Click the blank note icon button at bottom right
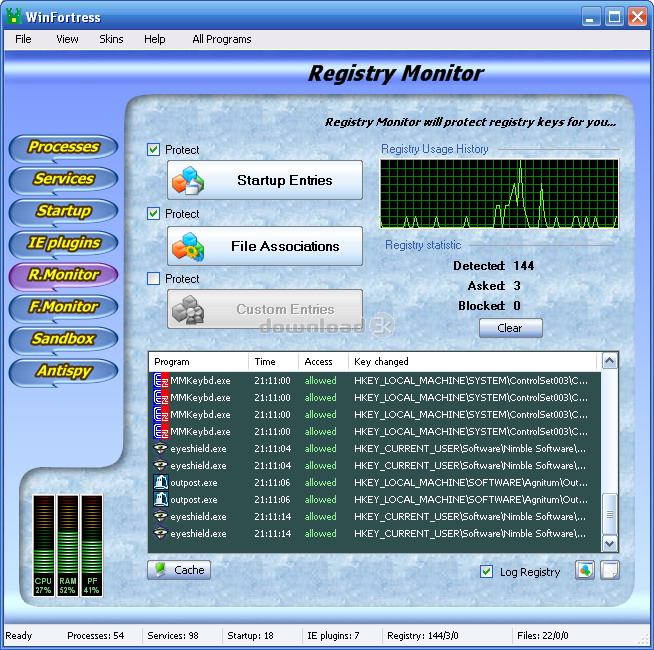Viewport: 654px width, 650px height. point(610,570)
